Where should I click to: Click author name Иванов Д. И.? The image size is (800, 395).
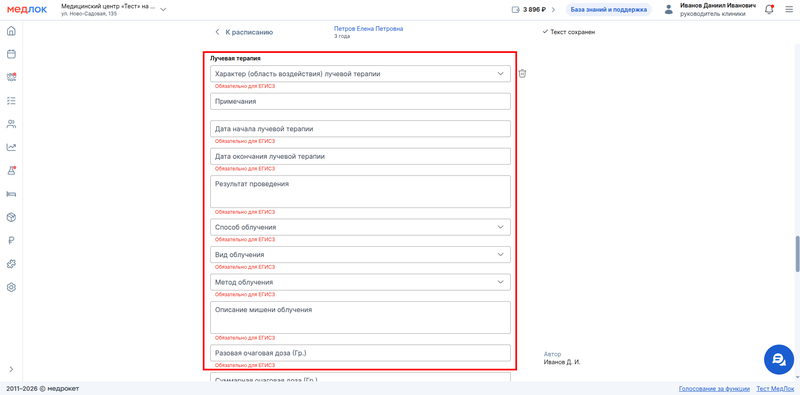click(x=562, y=362)
